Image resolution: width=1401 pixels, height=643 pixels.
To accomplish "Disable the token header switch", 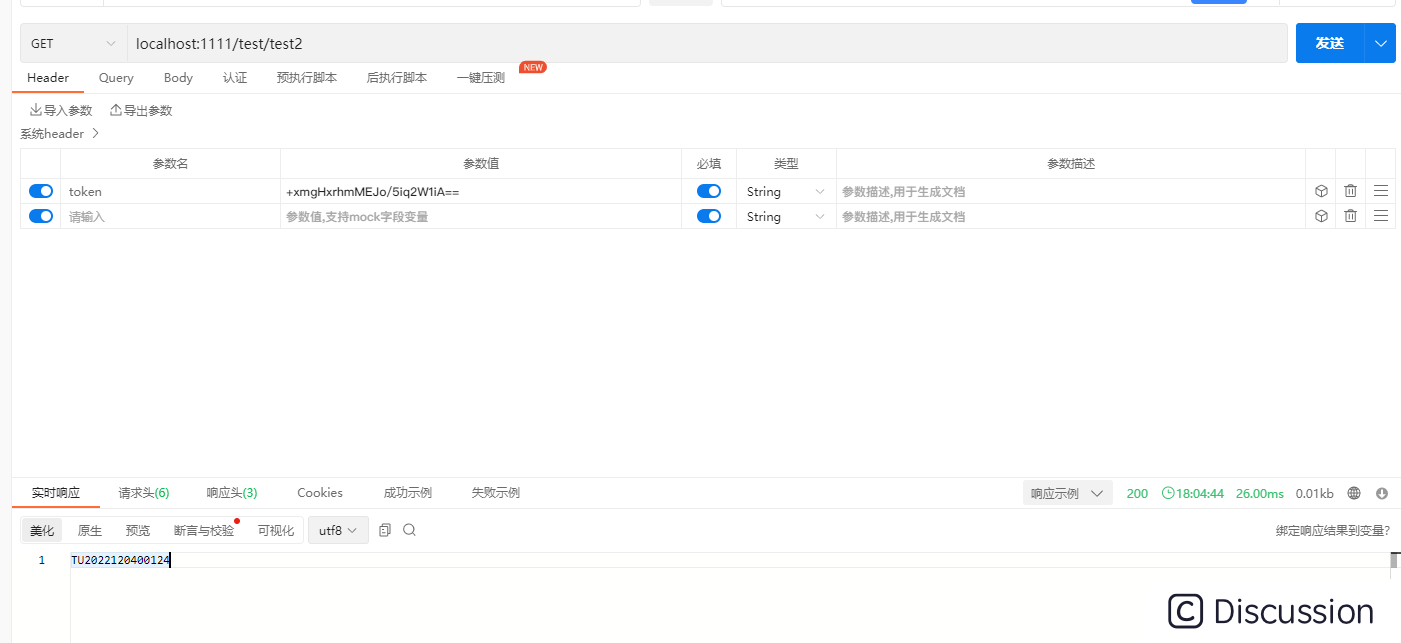I will (x=40, y=190).
